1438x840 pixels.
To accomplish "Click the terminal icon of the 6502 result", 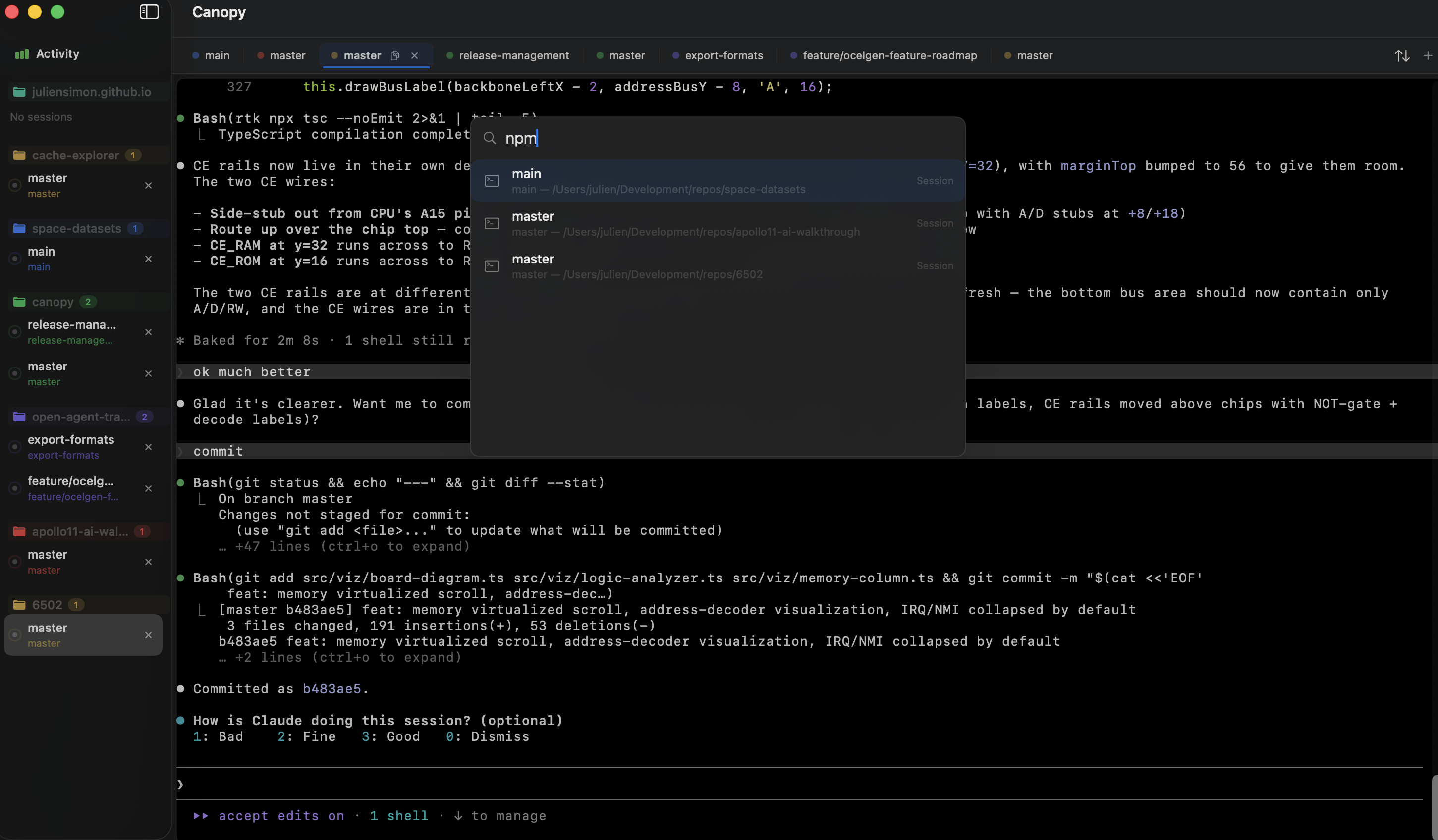I will (x=492, y=266).
